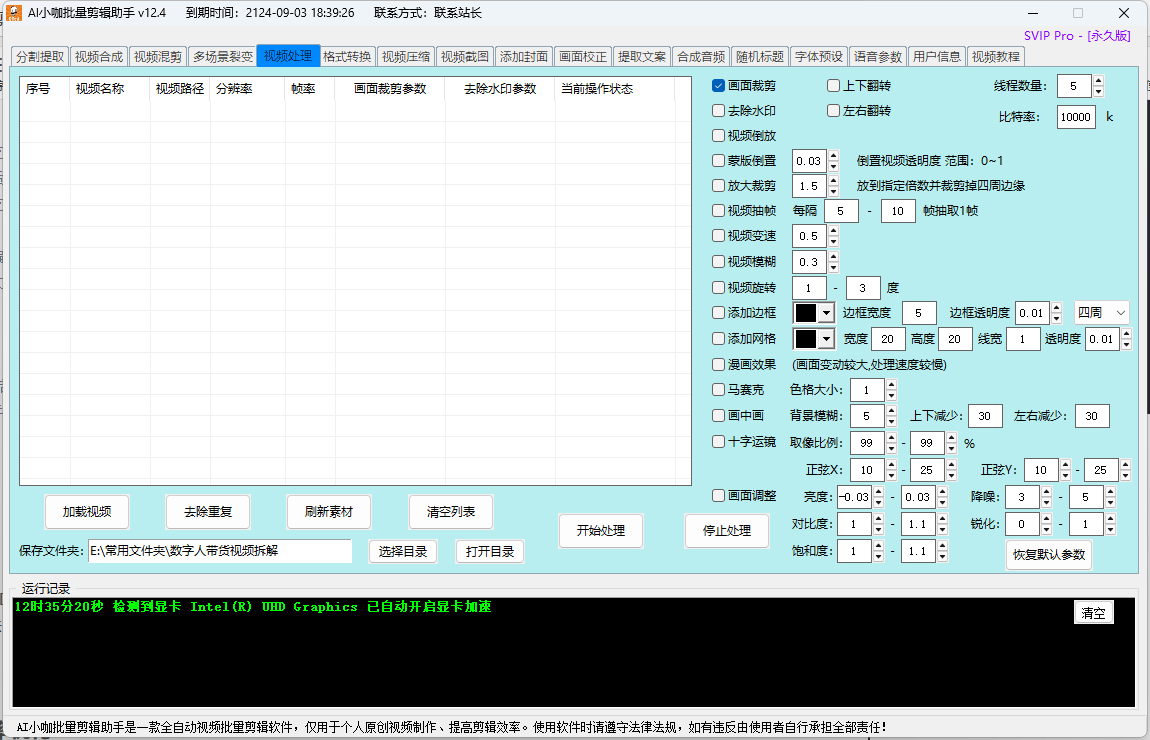
Task: Click 清空 to clear the run log
Action: pyautogui.click(x=1094, y=613)
